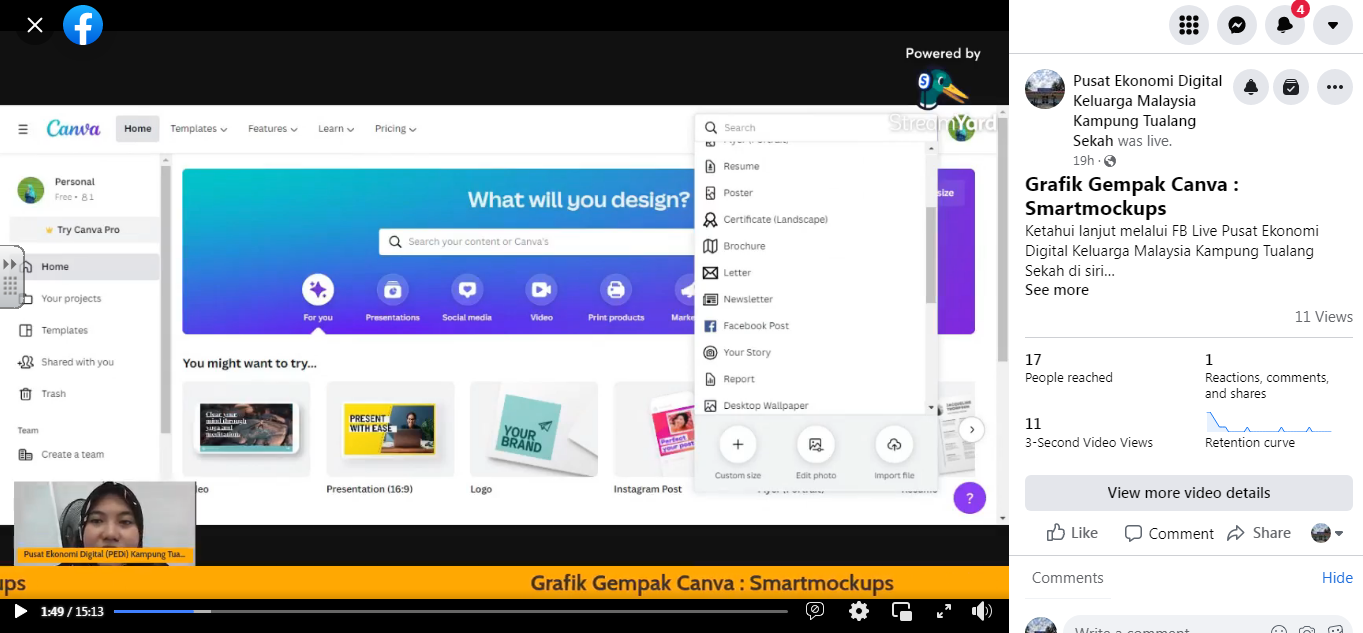Enter fullscreen video mode
The image size is (1363, 633).
(x=943, y=611)
